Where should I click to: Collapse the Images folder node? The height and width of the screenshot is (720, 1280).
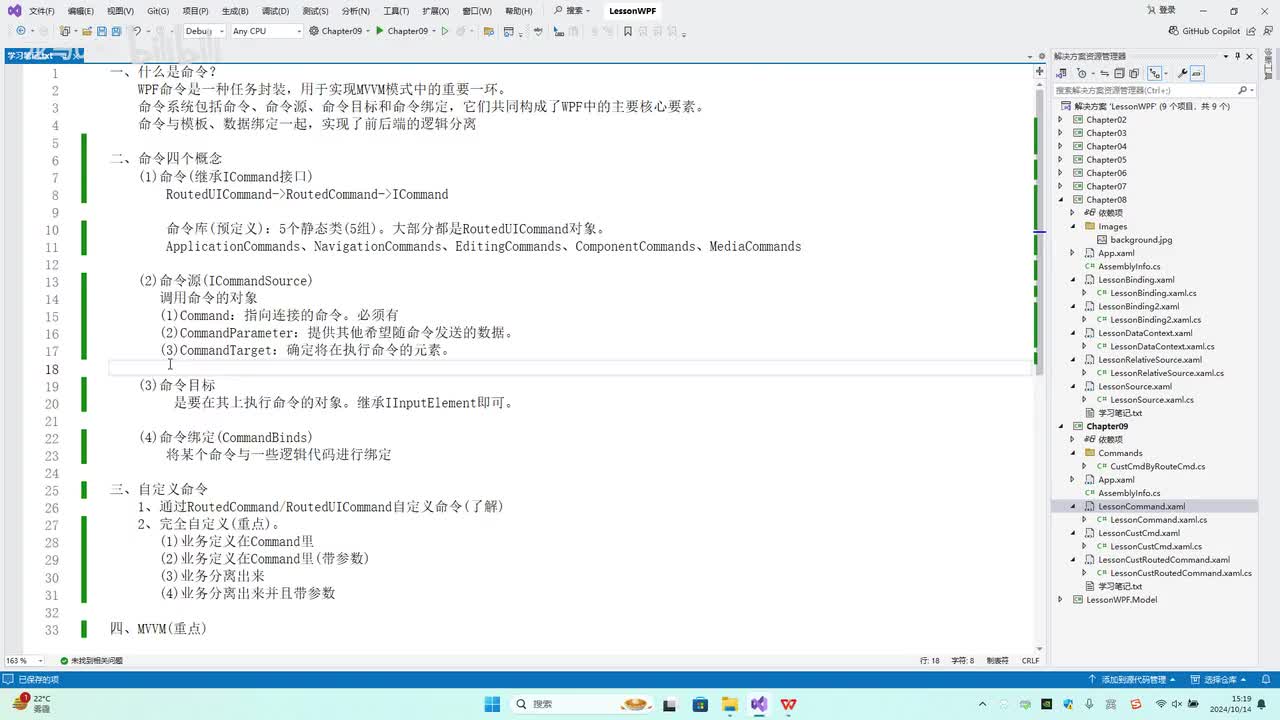pos(1073,227)
